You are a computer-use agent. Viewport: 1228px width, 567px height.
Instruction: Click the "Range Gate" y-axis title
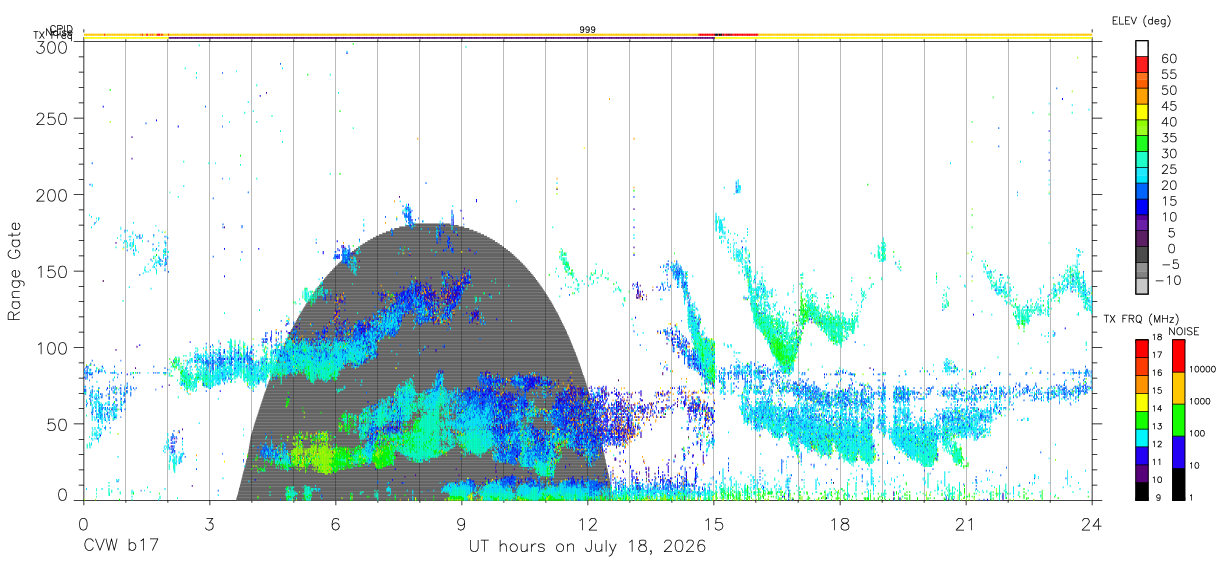coord(15,273)
